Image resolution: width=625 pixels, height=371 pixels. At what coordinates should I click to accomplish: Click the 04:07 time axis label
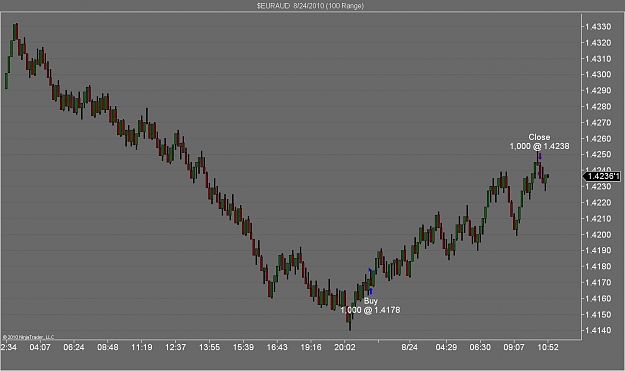click(x=40, y=347)
